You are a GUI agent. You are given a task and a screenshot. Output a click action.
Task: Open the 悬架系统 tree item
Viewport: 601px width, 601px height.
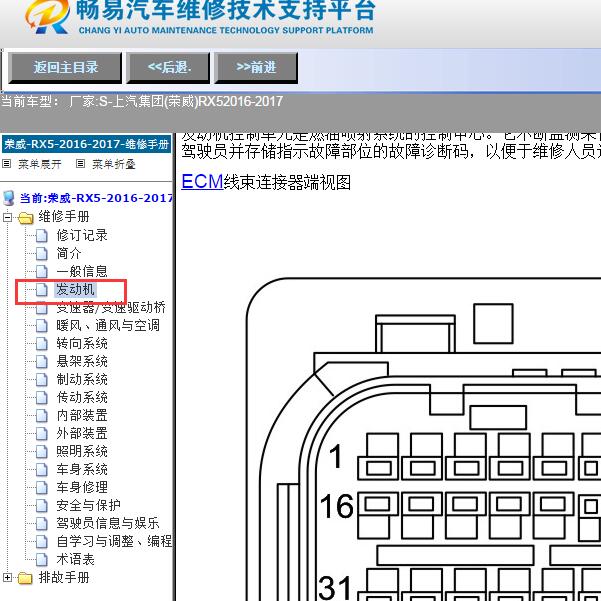(x=82, y=361)
